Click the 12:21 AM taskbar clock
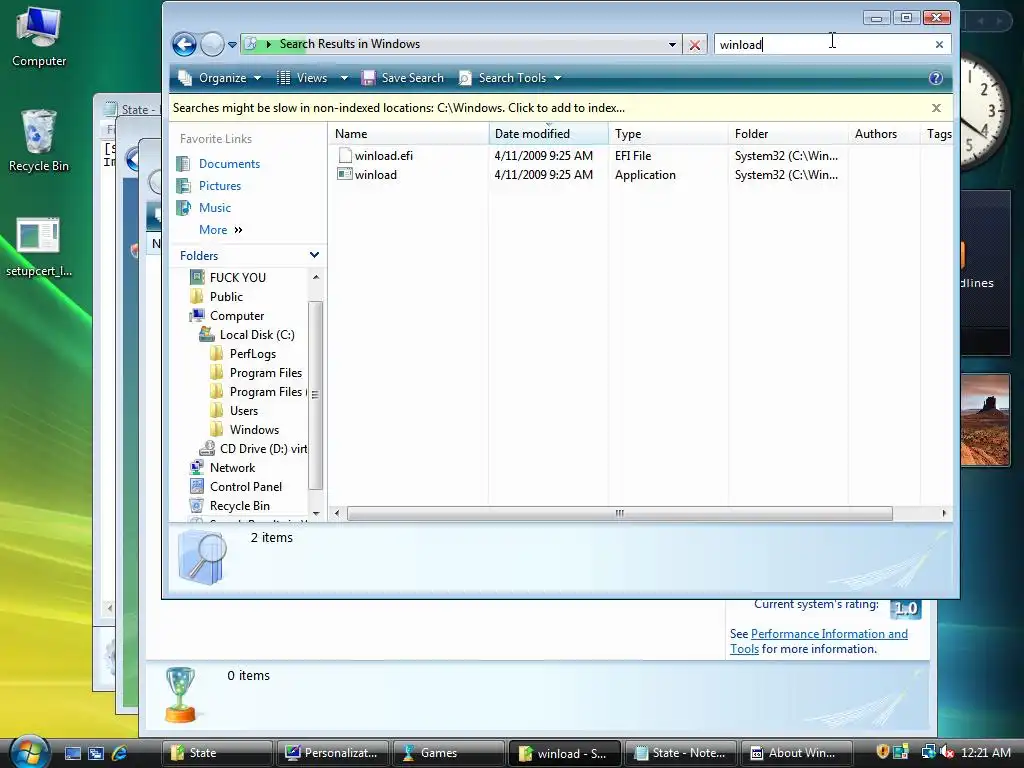 click(985, 753)
